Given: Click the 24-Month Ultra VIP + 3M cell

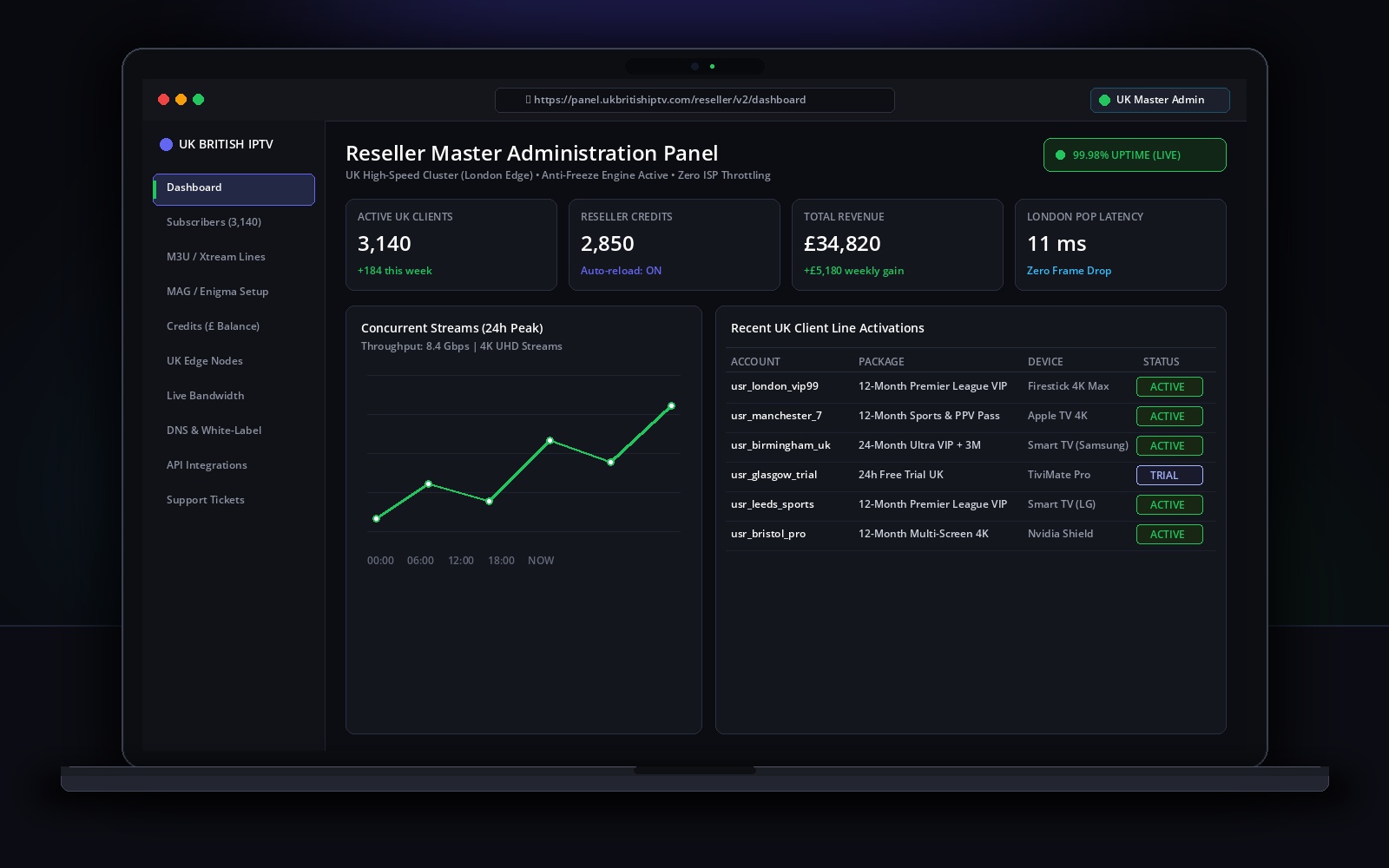Looking at the screenshot, I should [x=919, y=445].
